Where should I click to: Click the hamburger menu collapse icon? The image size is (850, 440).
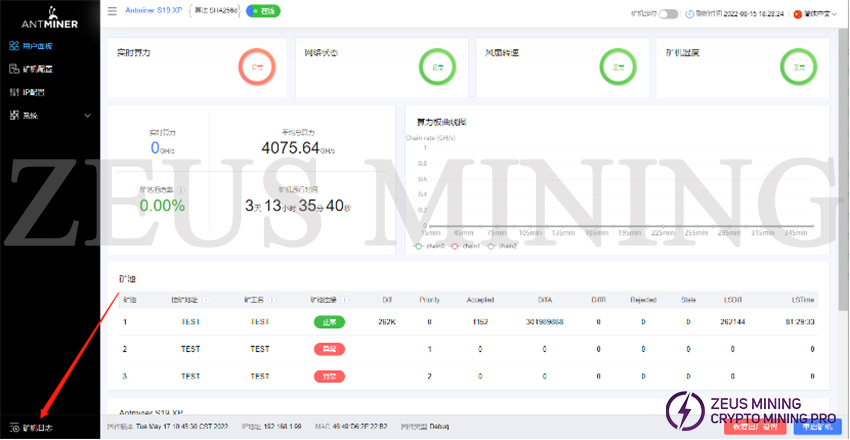click(x=109, y=12)
